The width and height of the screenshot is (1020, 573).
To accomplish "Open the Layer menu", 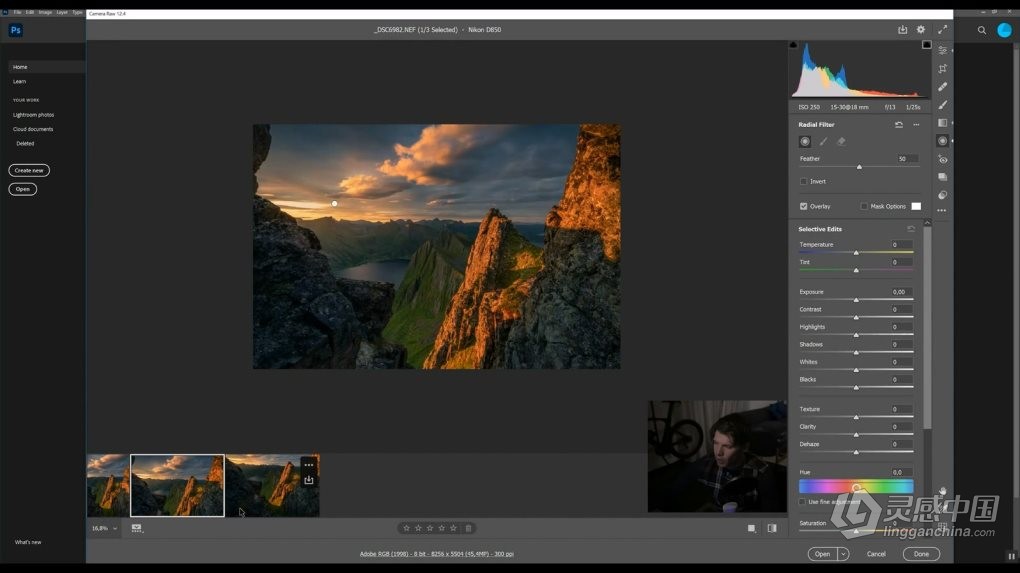I will (62, 12).
